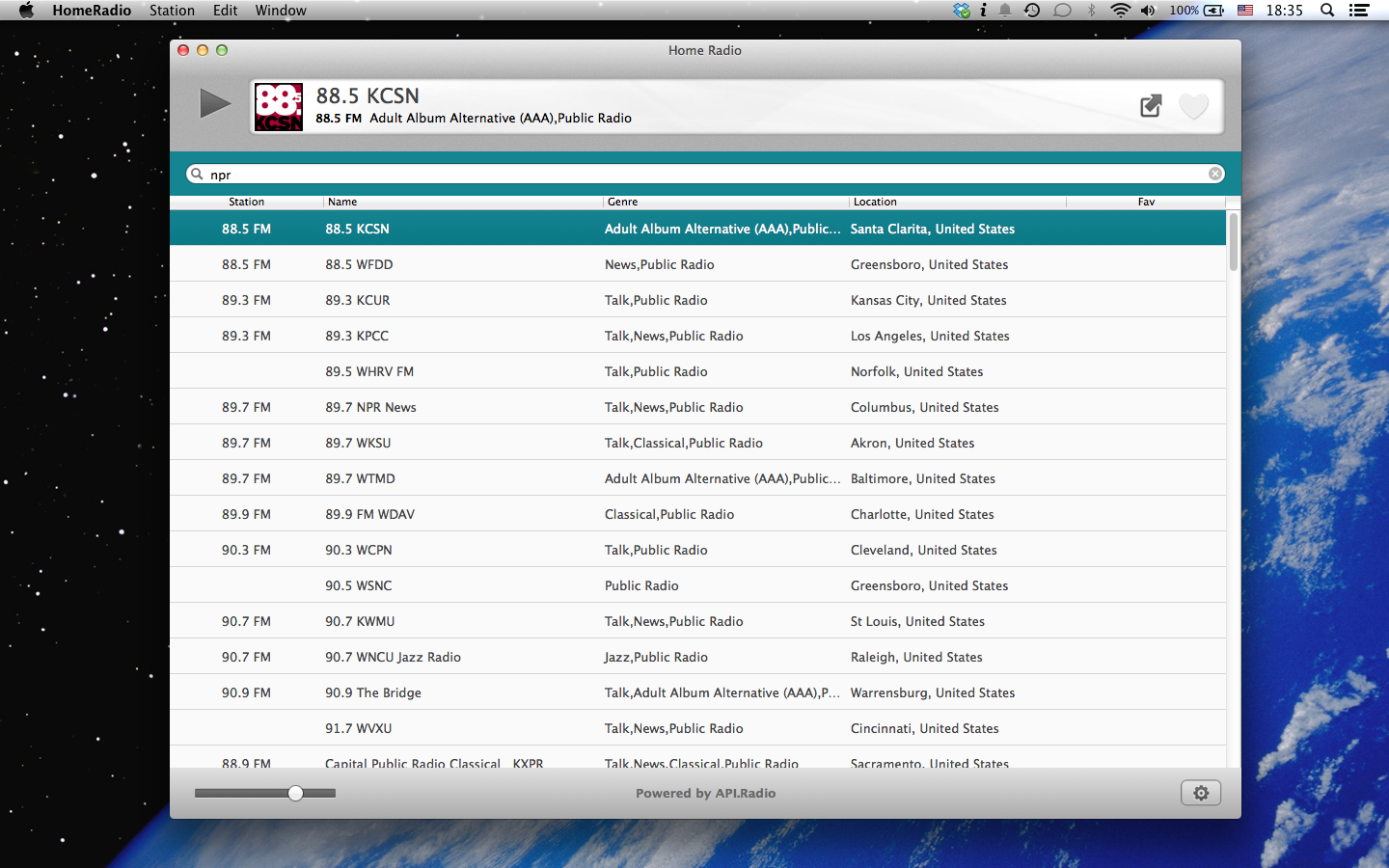Select the 89.7 WTMD station
The image size is (1389, 868).
(697, 478)
